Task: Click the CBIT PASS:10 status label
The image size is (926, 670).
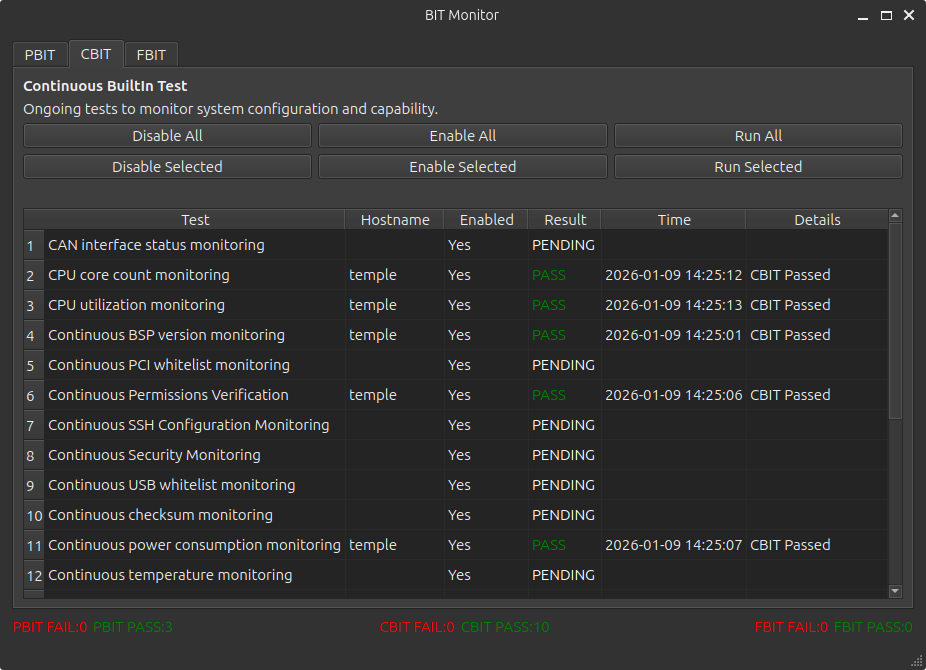Action: (x=505, y=626)
